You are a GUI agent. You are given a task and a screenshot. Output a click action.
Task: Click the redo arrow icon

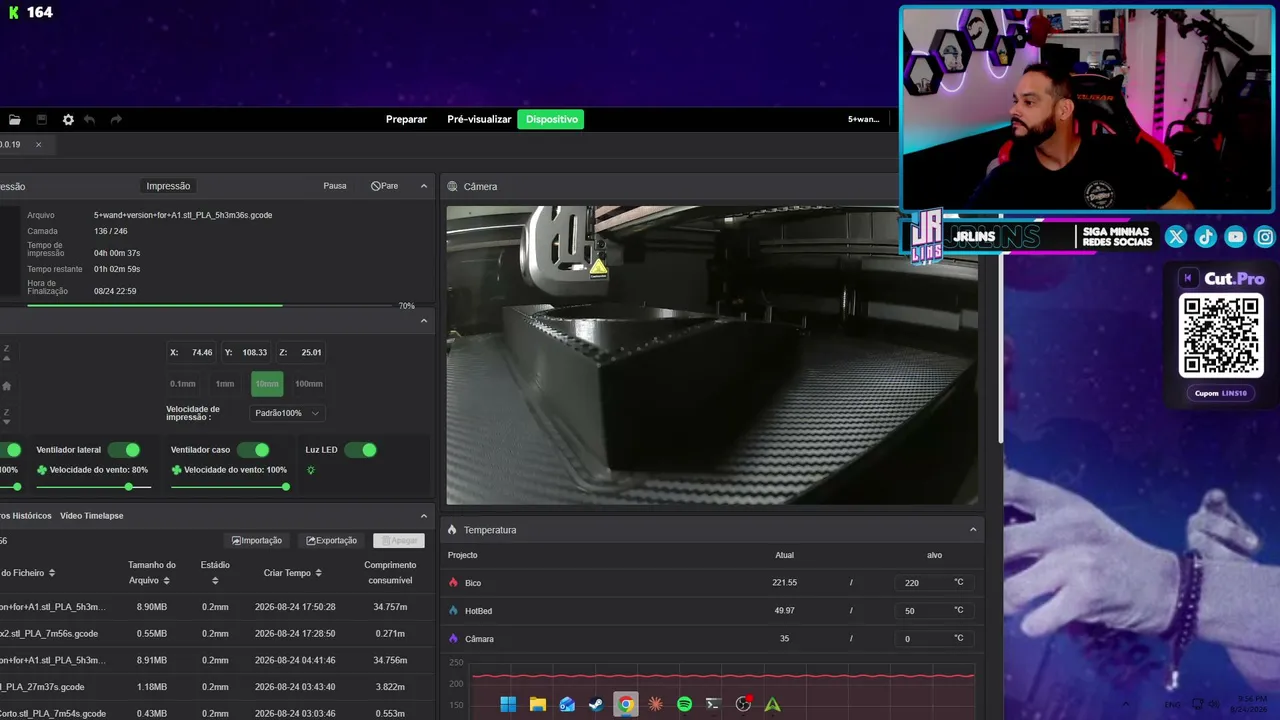(x=116, y=120)
